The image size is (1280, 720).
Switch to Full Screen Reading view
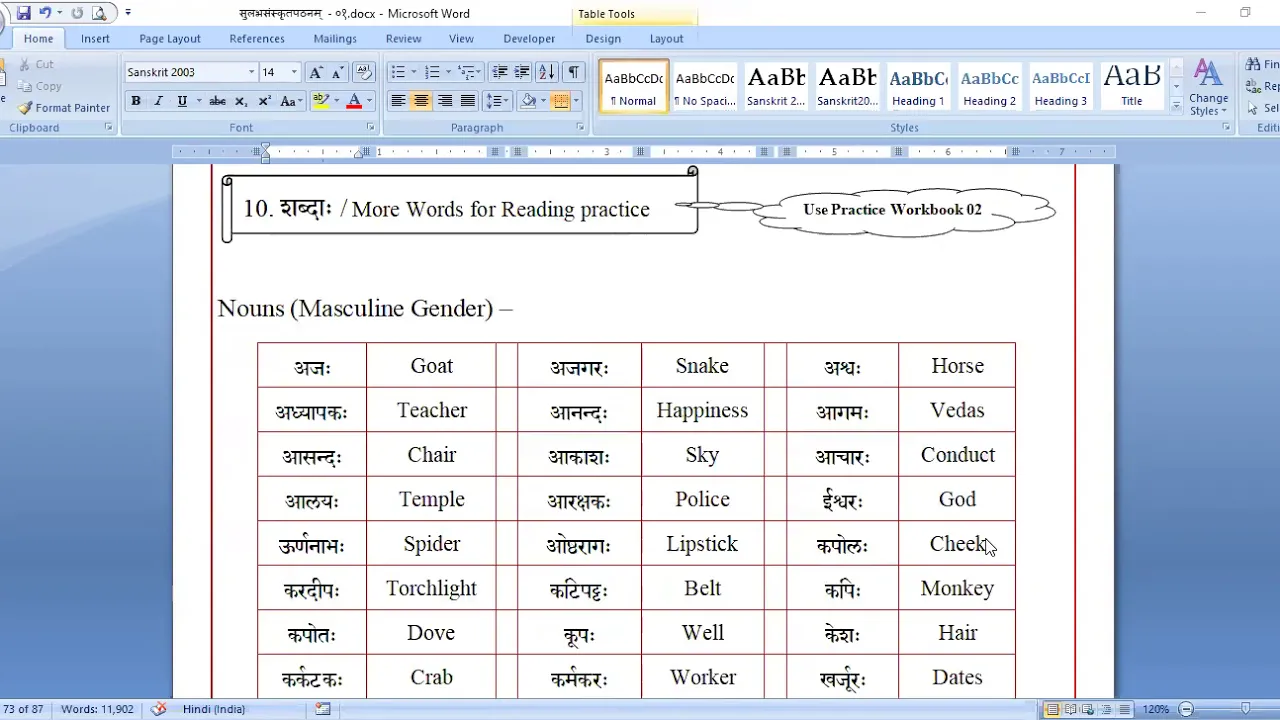click(x=1070, y=709)
